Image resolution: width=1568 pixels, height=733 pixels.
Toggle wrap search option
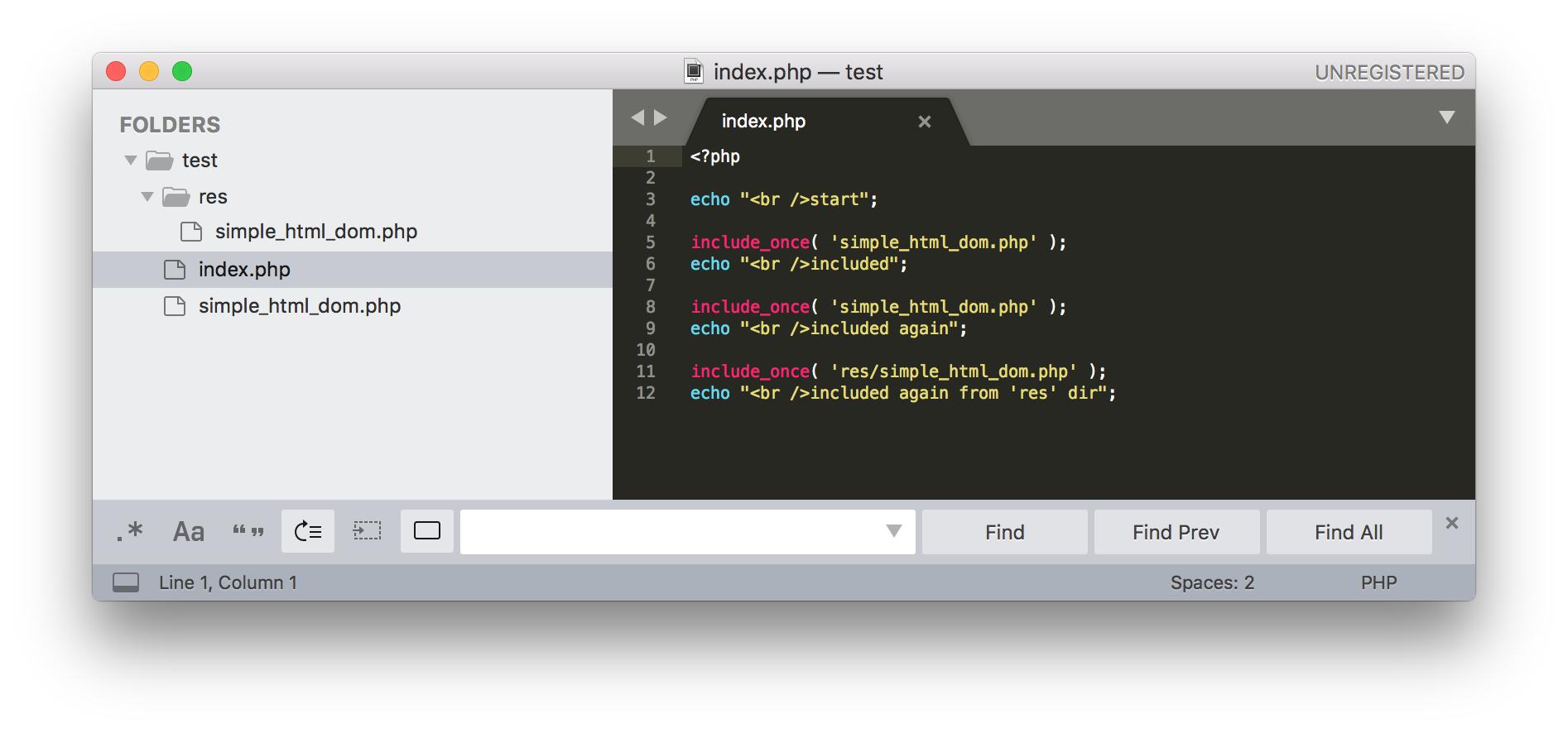click(308, 531)
